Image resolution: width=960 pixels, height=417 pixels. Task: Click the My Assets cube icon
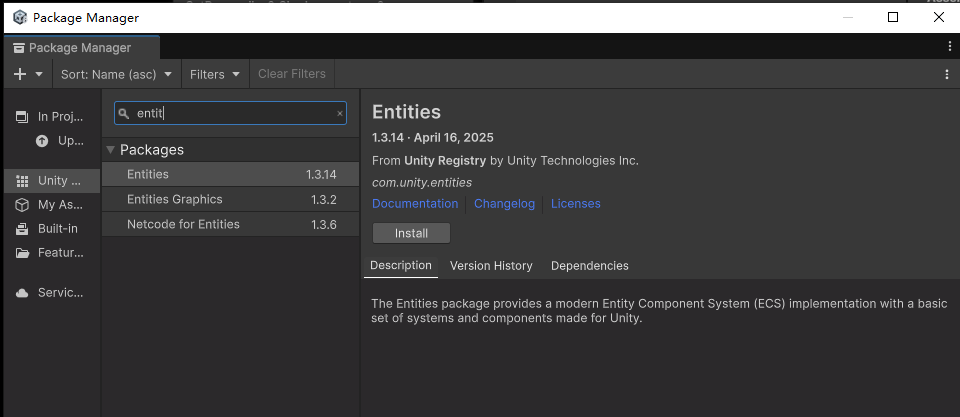coord(22,205)
